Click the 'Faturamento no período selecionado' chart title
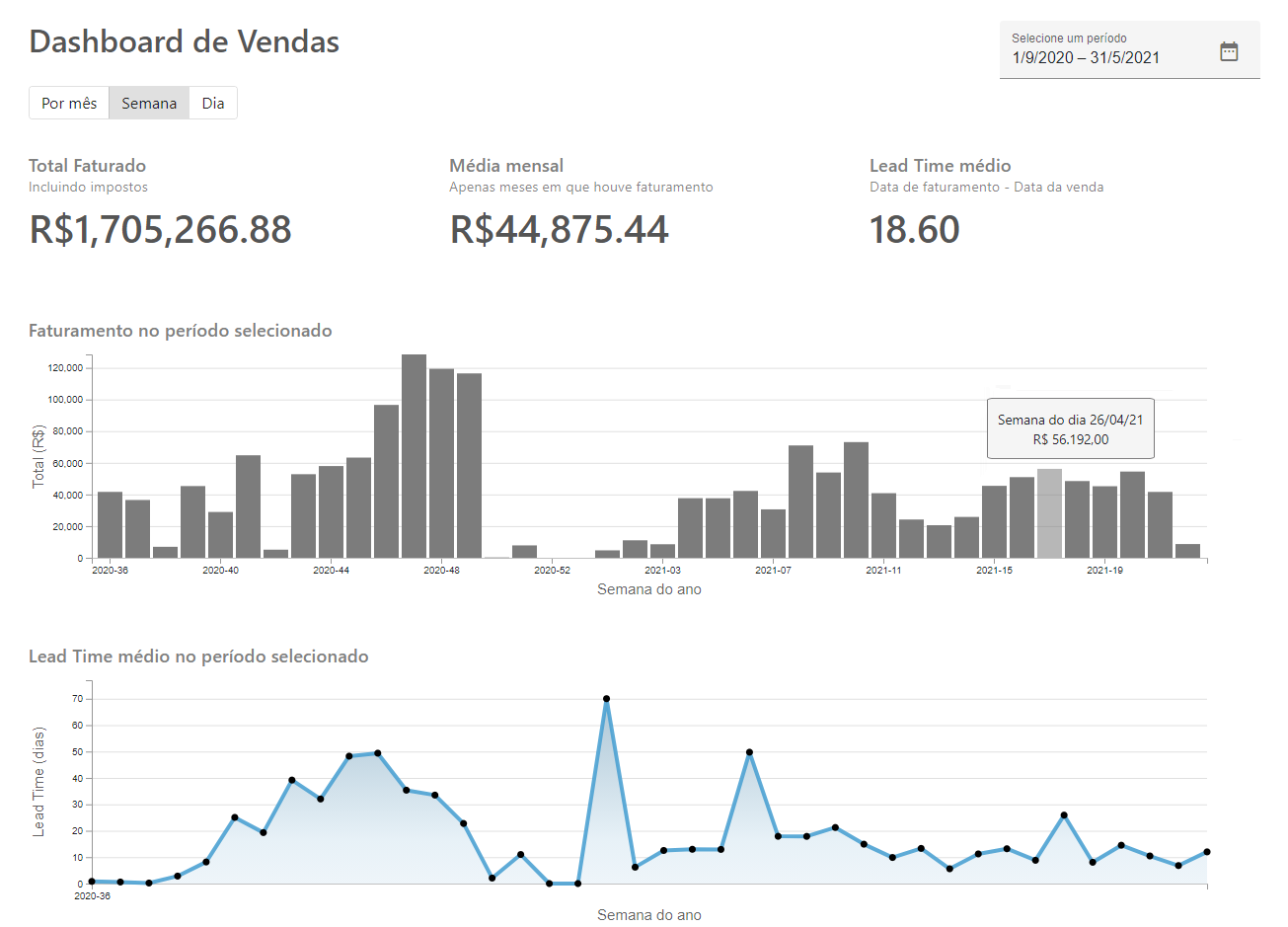Image resolution: width=1288 pixels, height=927 pixels. click(180, 331)
